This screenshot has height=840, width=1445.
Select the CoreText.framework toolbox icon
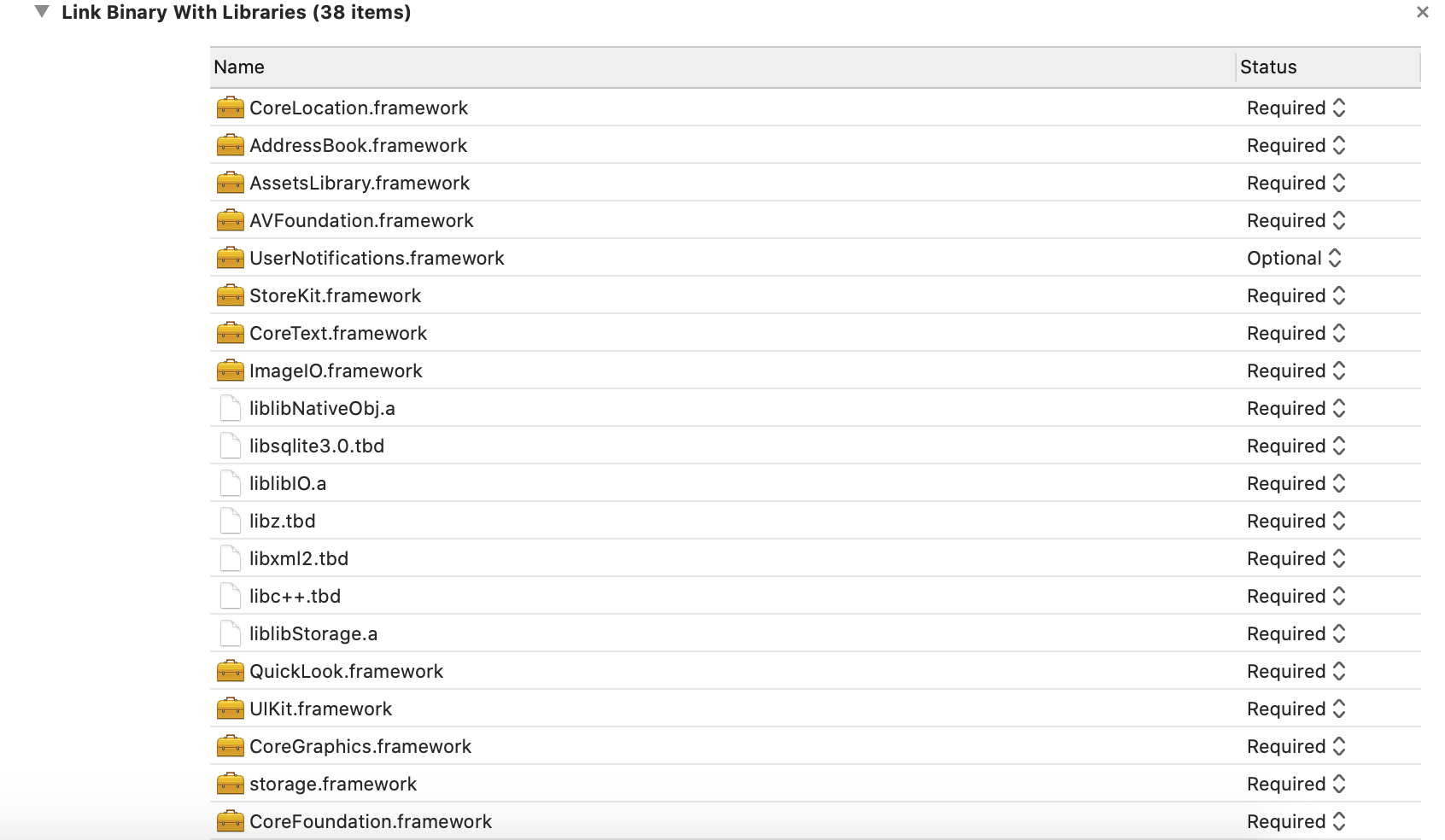(230, 333)
